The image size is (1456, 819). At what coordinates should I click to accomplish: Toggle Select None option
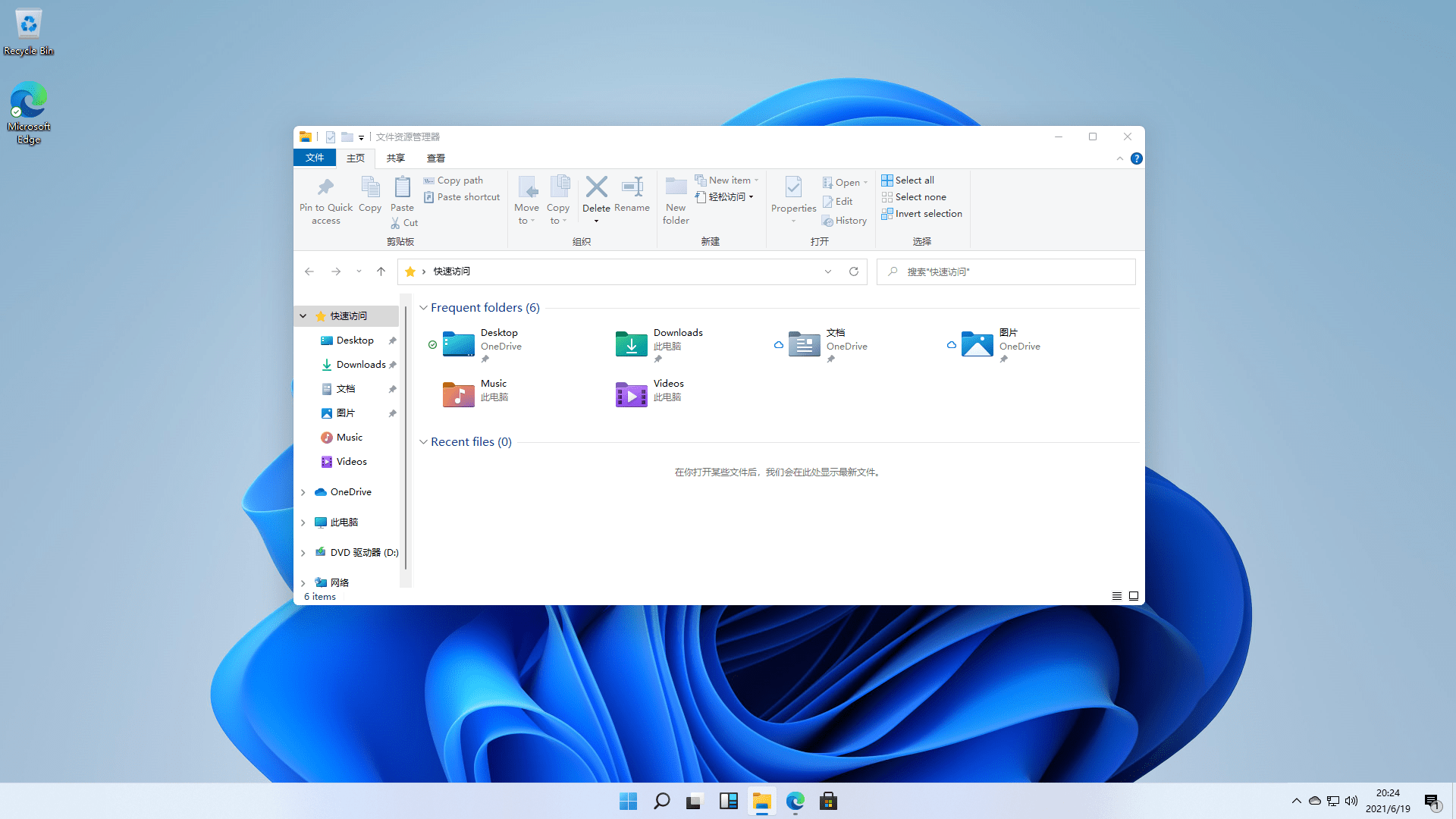pyautogui.click(x=914, y=196)
